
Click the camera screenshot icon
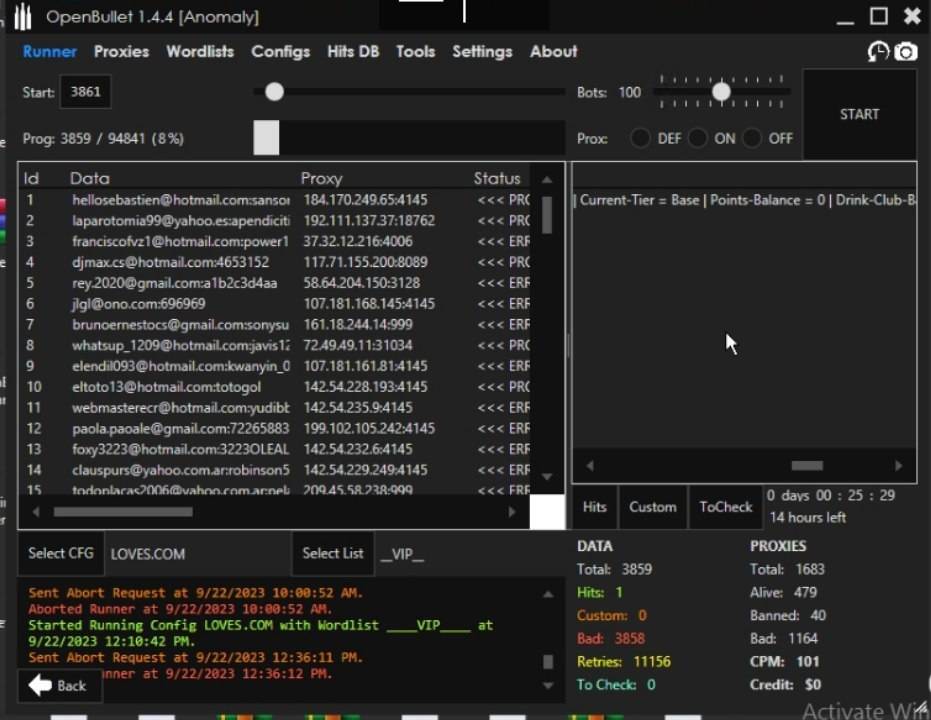click(906, 52)
